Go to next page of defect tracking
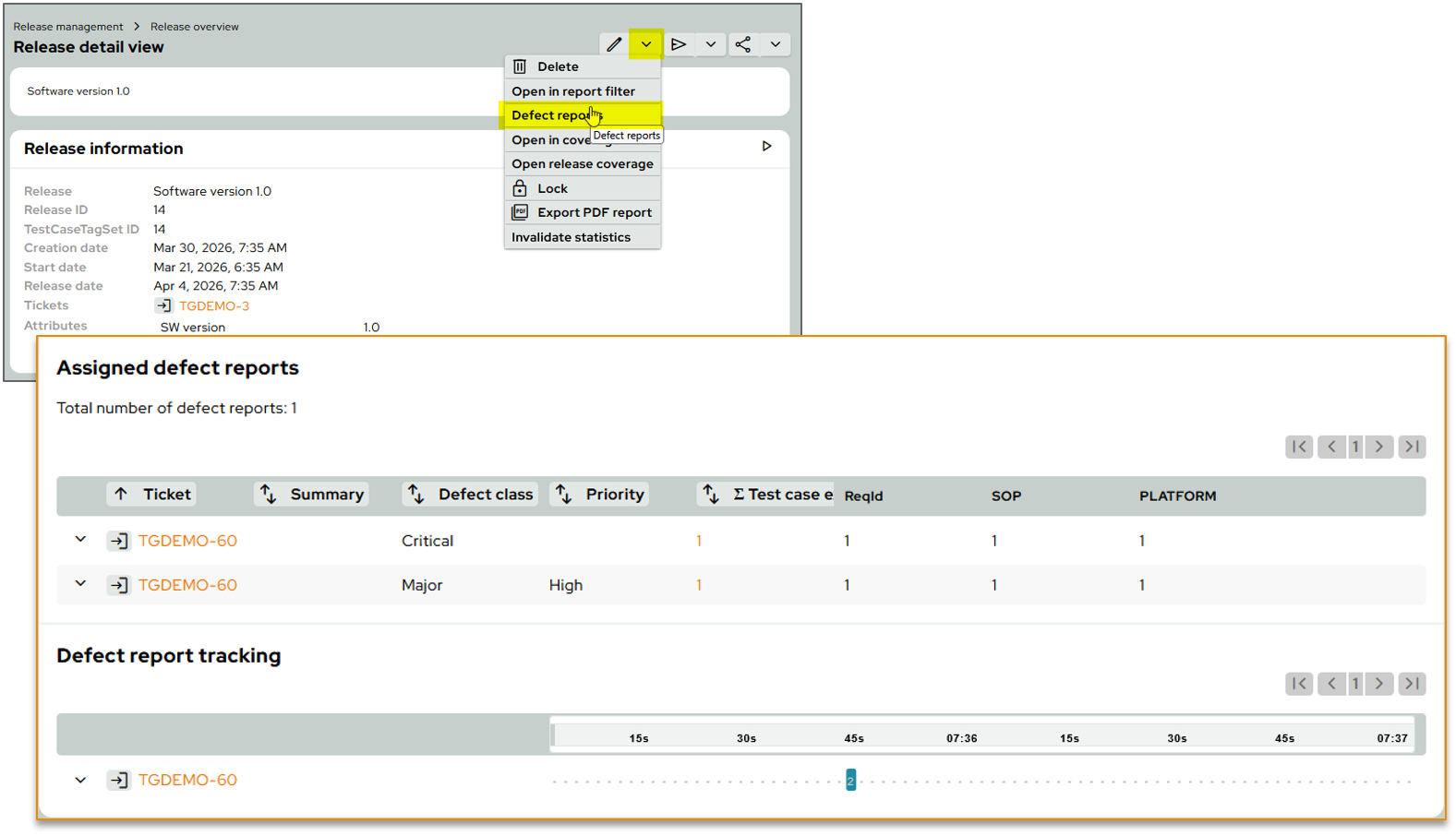This screenshot has height=836, width=1456. [1379, 684]
